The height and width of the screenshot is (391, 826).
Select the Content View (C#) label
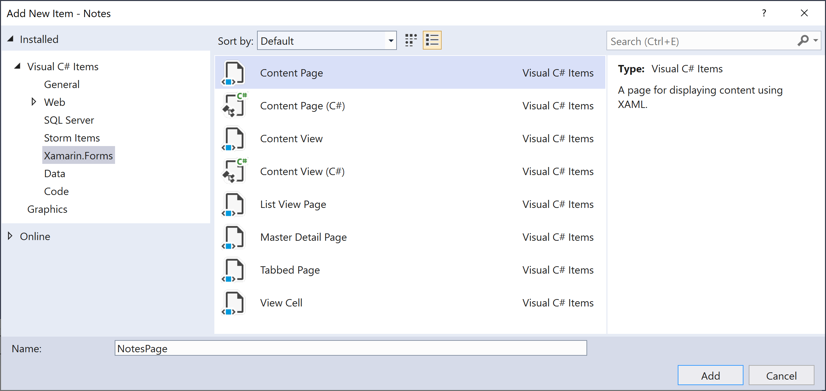click(302, 171)
